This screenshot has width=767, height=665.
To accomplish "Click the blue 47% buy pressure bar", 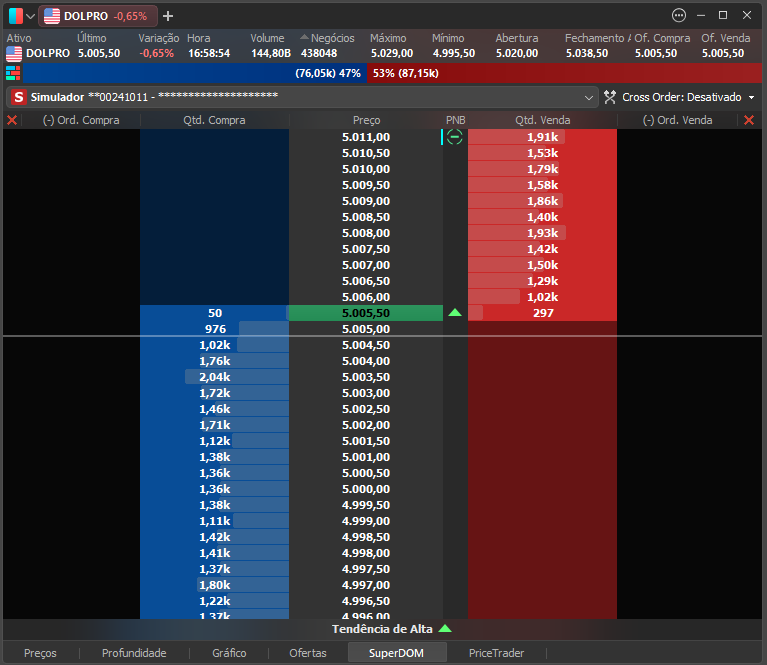I will click(x=195, y=73).
